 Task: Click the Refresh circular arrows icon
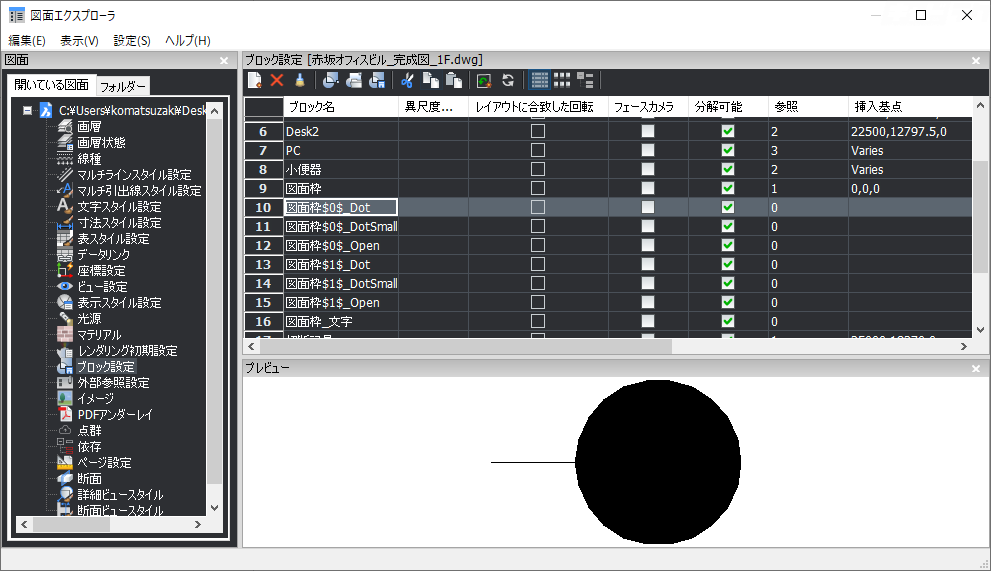tap(508, 80)
